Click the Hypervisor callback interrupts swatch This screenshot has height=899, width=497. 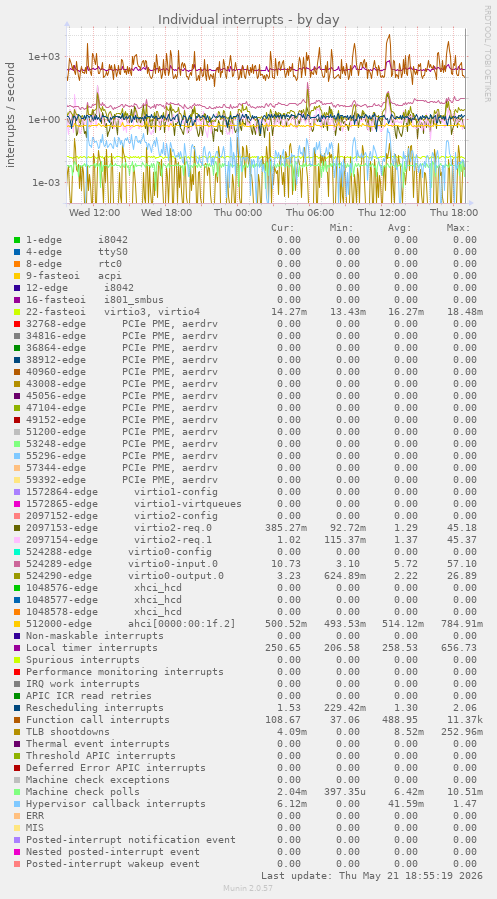pos(17,804)
